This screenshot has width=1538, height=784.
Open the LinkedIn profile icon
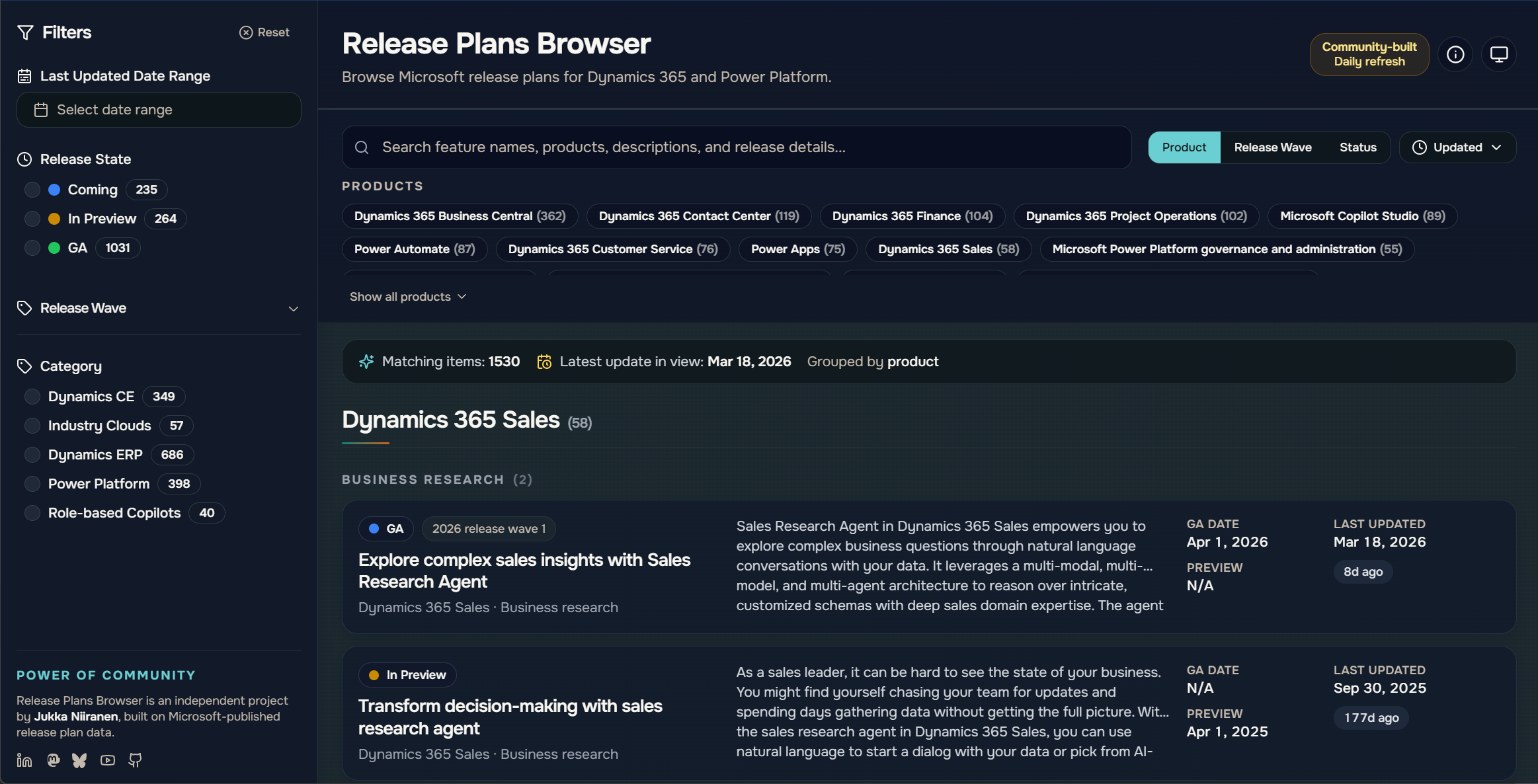pos(24,760)
